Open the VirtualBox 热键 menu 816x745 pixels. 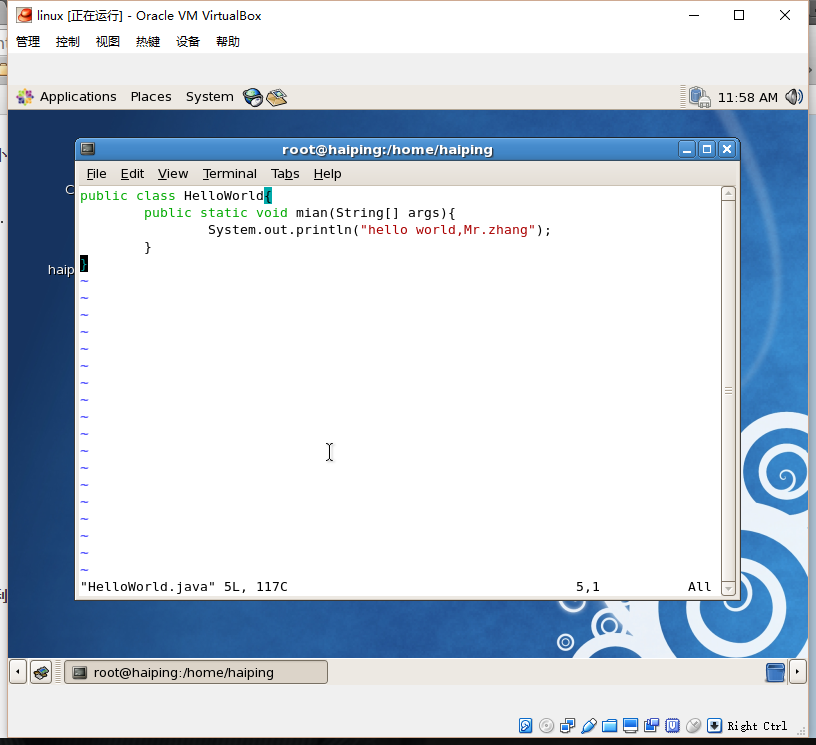pos(148,42)
